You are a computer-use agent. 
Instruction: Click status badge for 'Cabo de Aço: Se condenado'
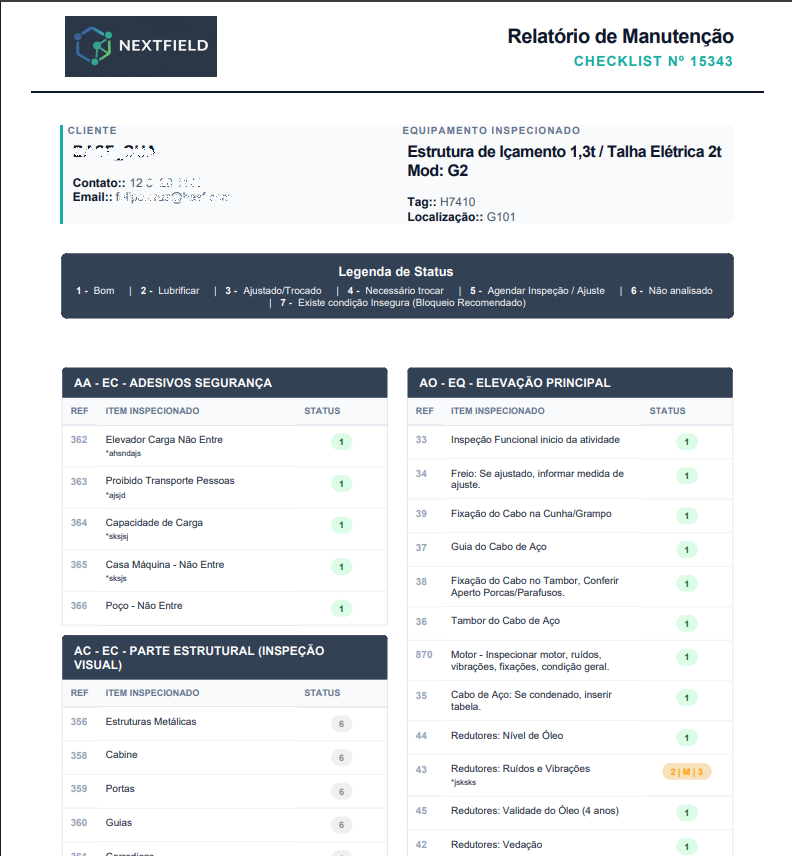click(x=687, y=698)
